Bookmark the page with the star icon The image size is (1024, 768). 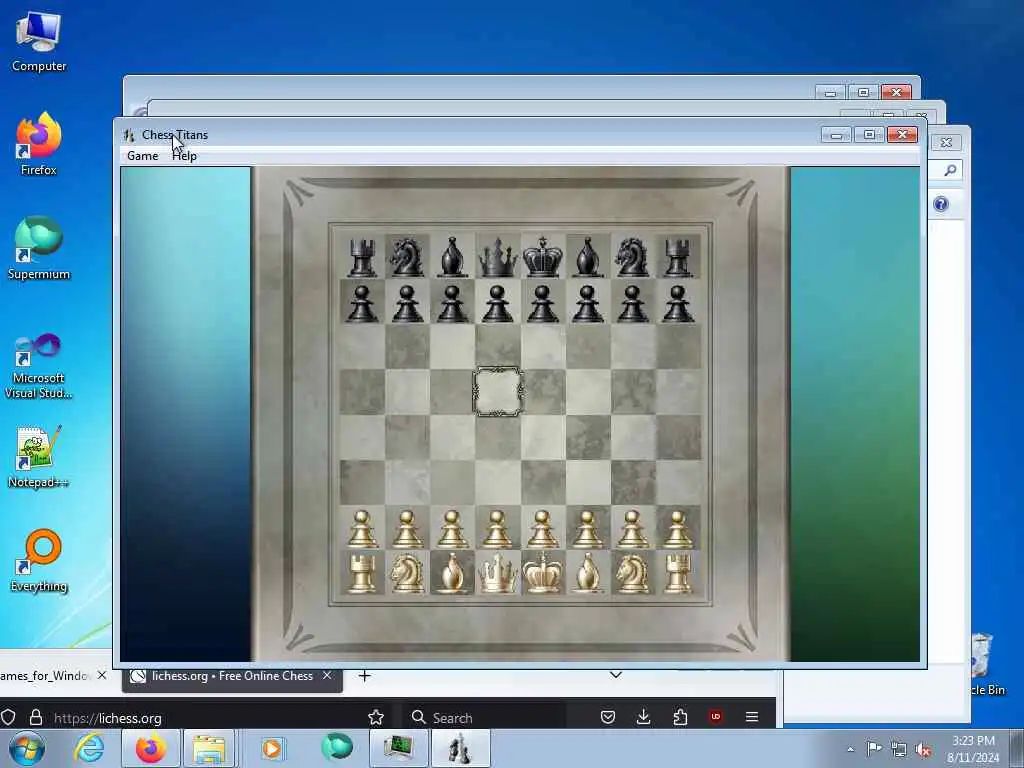coord(376,718)
